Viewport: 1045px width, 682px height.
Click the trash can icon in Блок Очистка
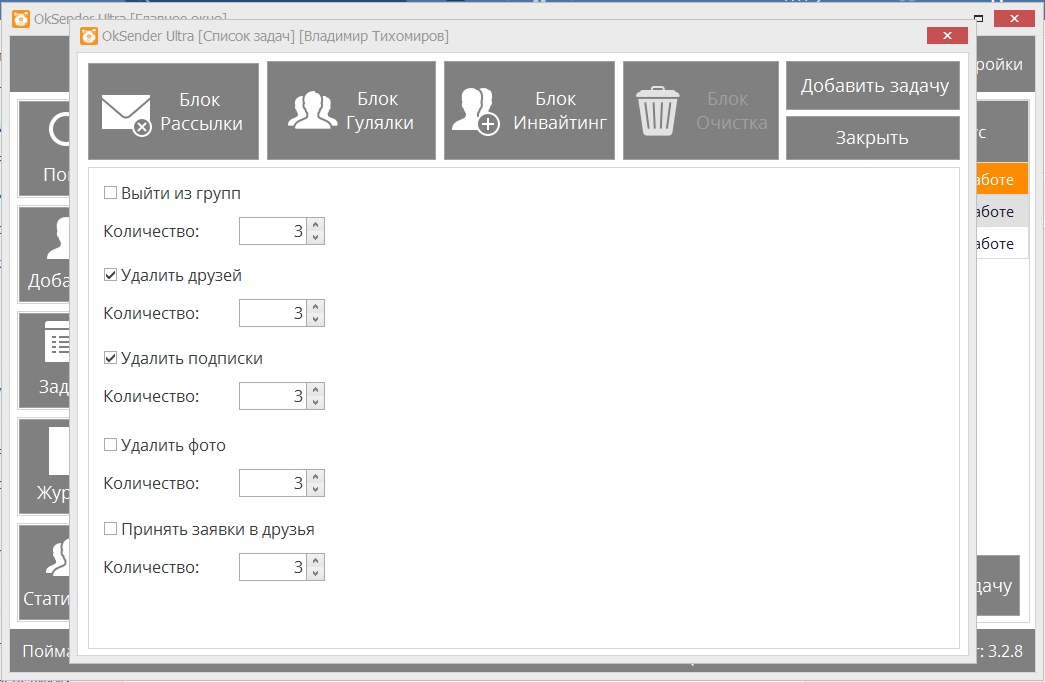coord(657,111)
